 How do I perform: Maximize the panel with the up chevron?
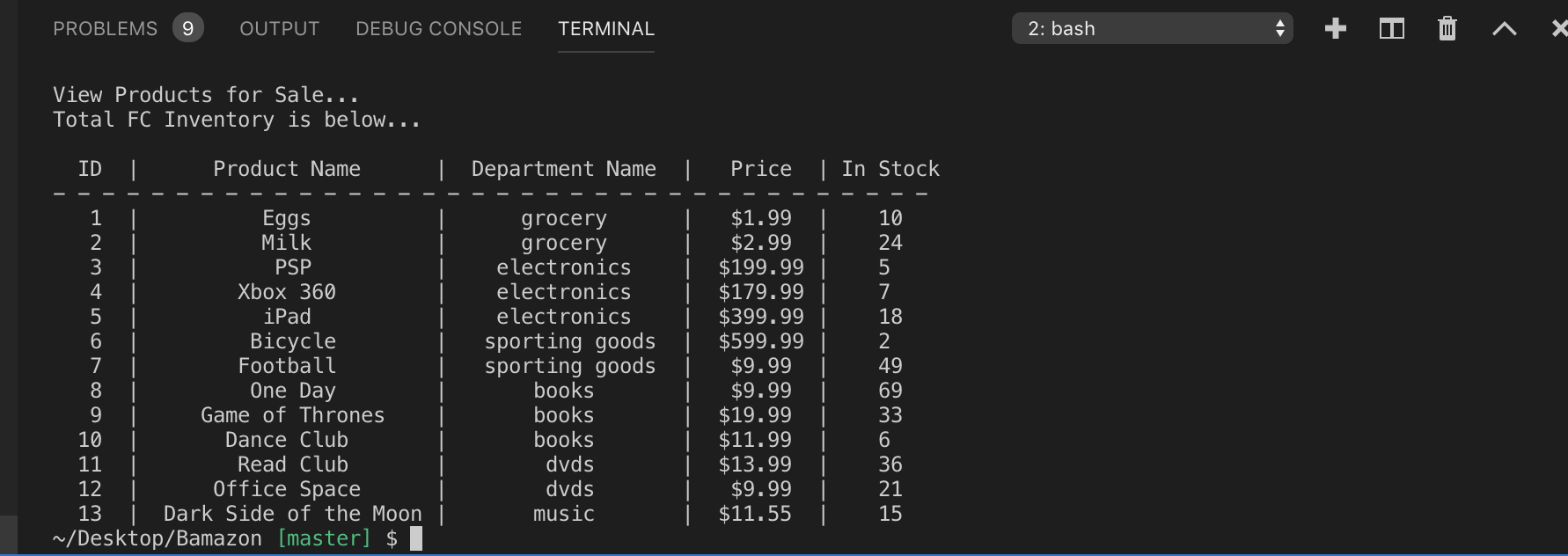click(1504, 29)
